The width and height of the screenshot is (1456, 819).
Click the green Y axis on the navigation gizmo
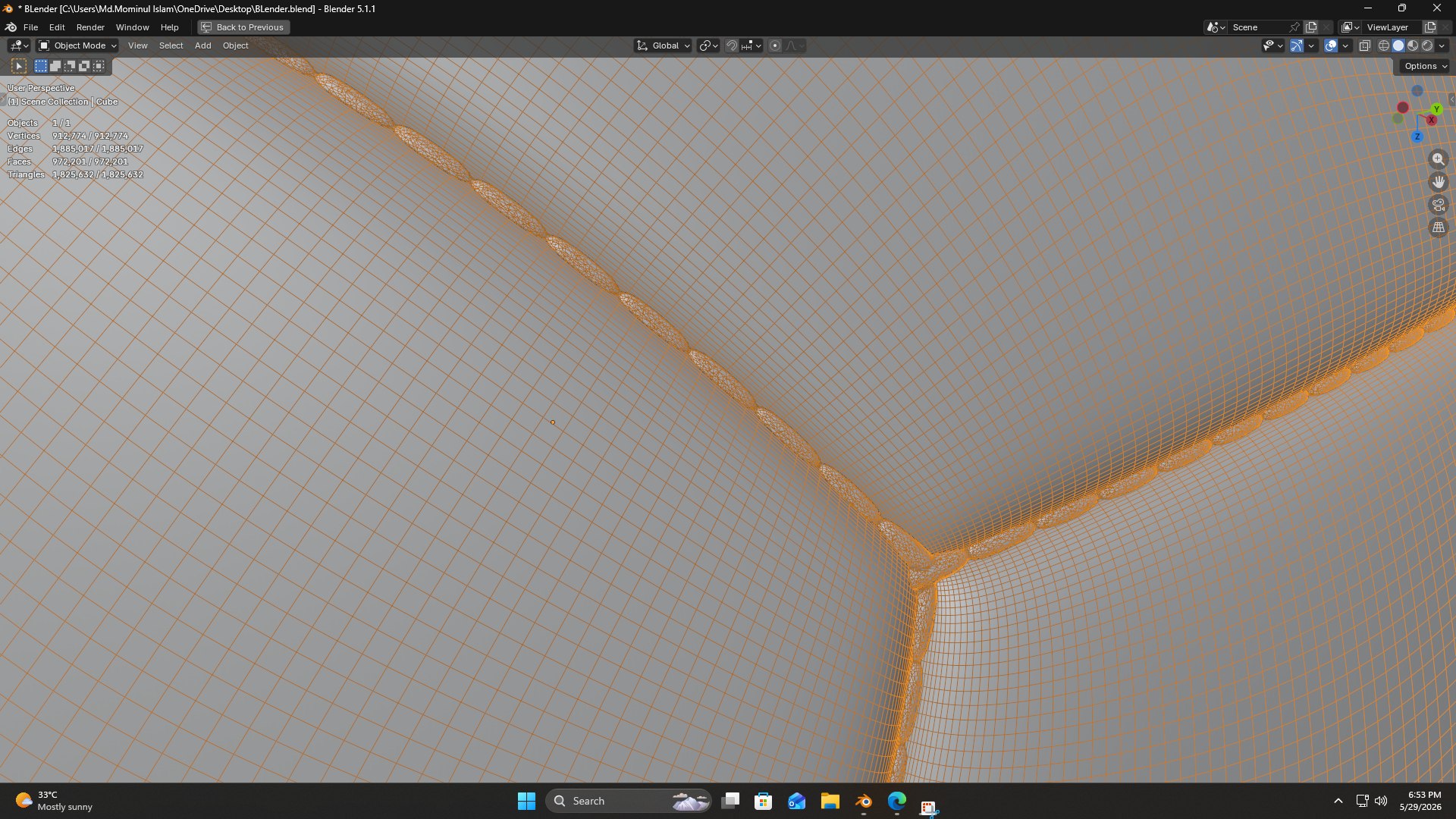(1436, 109)
